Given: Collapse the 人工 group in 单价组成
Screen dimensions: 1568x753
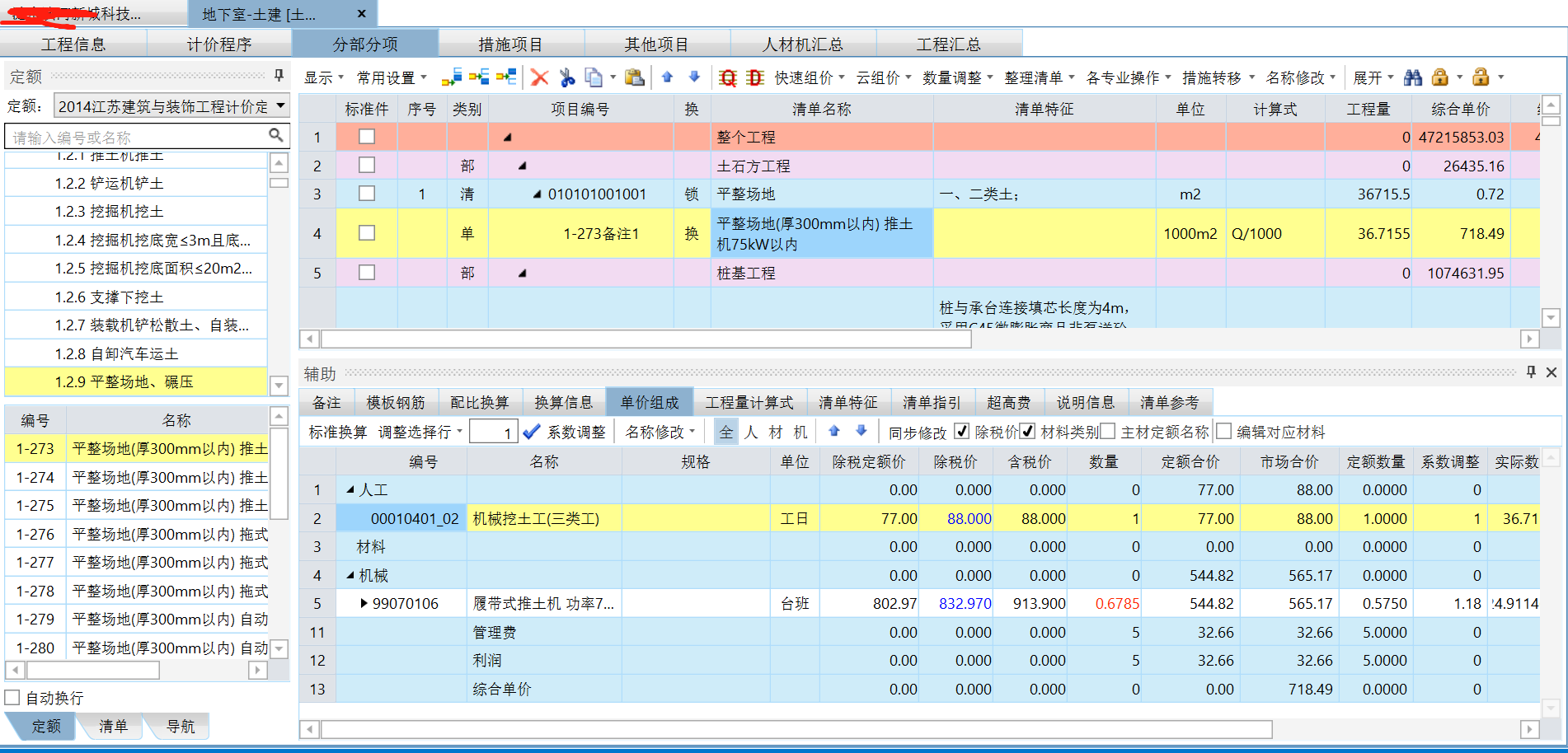Looking at the screenshot, I should click(x=350, y=490).
